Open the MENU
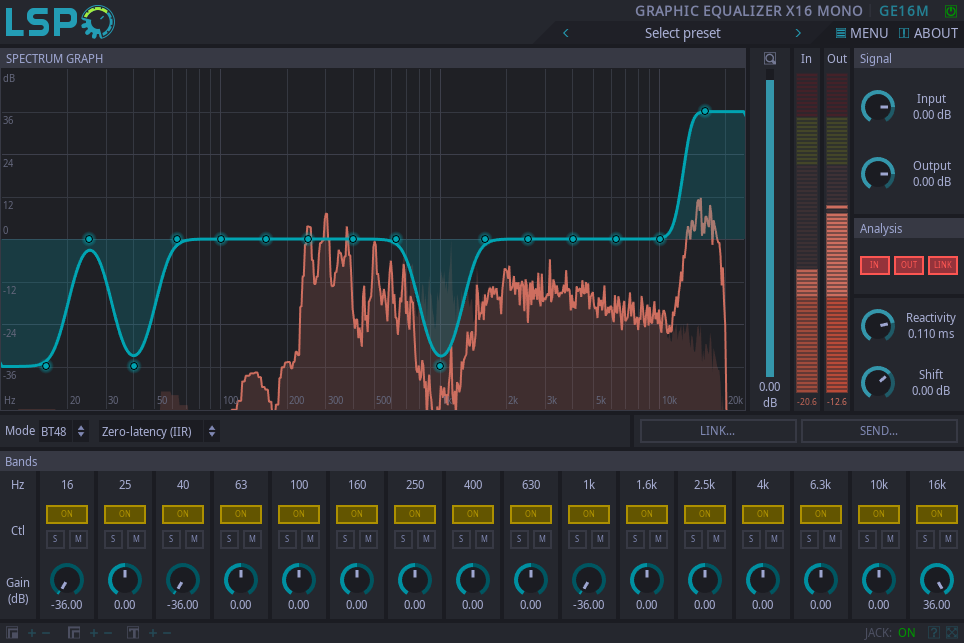The image size is (964, 643). pyautogui.click(x=861, y=33)
